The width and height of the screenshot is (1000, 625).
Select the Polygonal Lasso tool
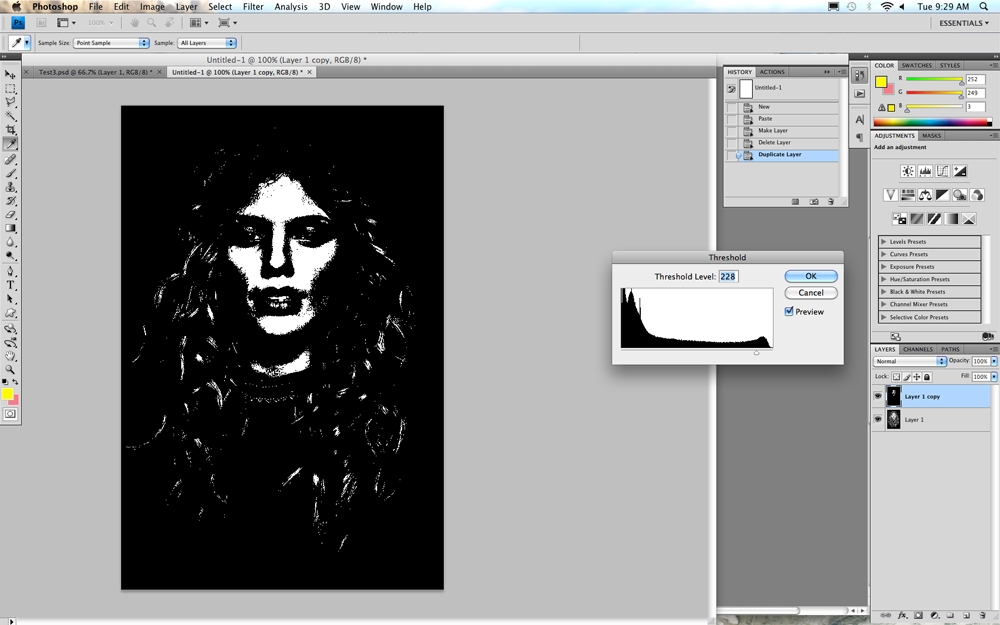pyautogui.click(x=10, y=102)
